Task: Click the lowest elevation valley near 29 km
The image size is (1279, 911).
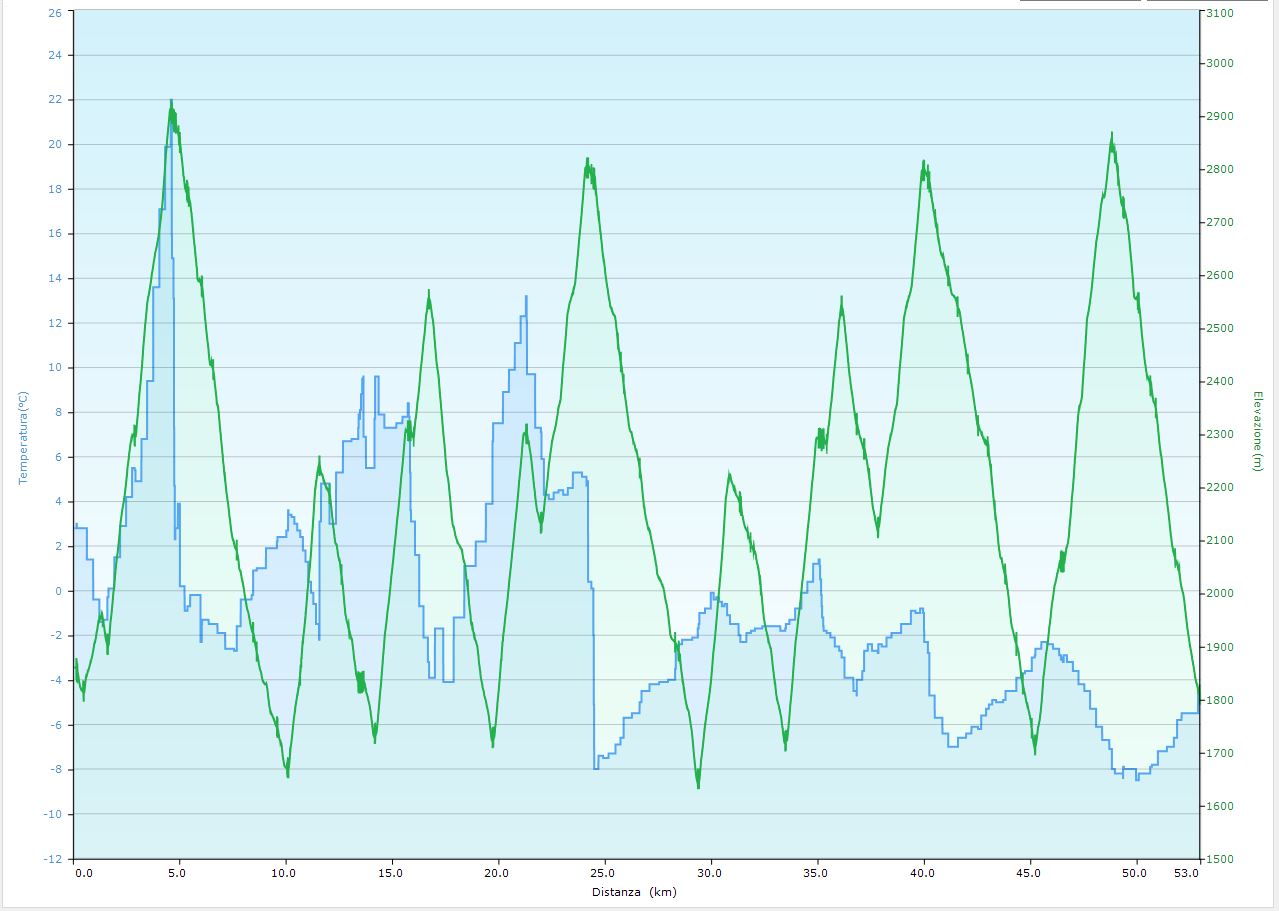Action: point(698,786)
